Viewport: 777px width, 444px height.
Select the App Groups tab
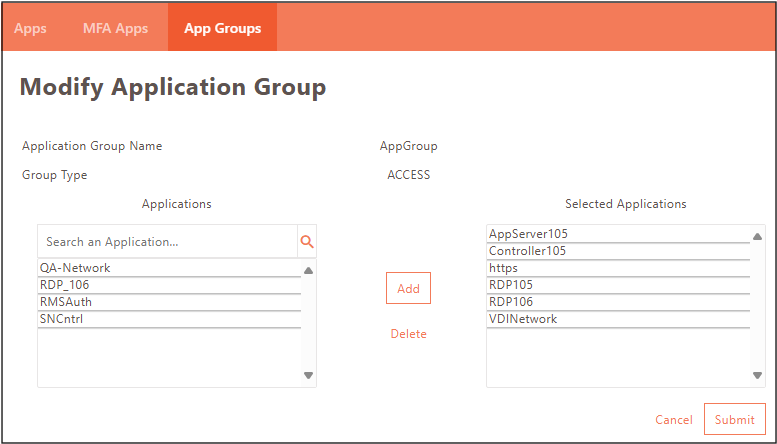point(222,28)
